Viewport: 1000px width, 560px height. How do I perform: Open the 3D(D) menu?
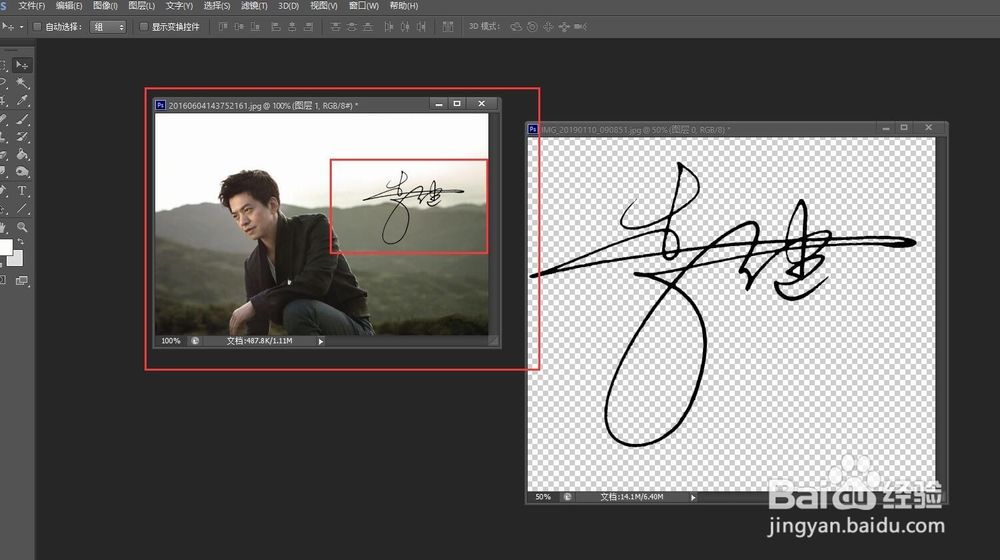point(288,6)
